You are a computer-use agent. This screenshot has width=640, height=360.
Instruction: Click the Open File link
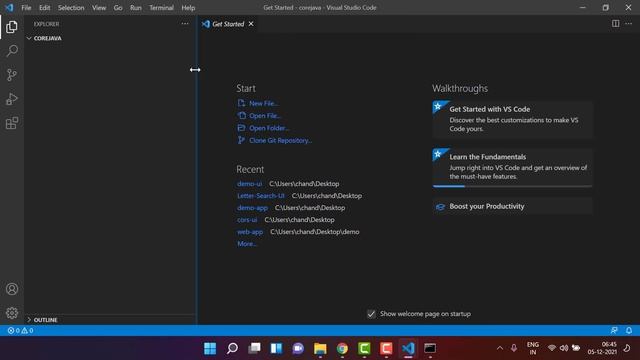265,116
